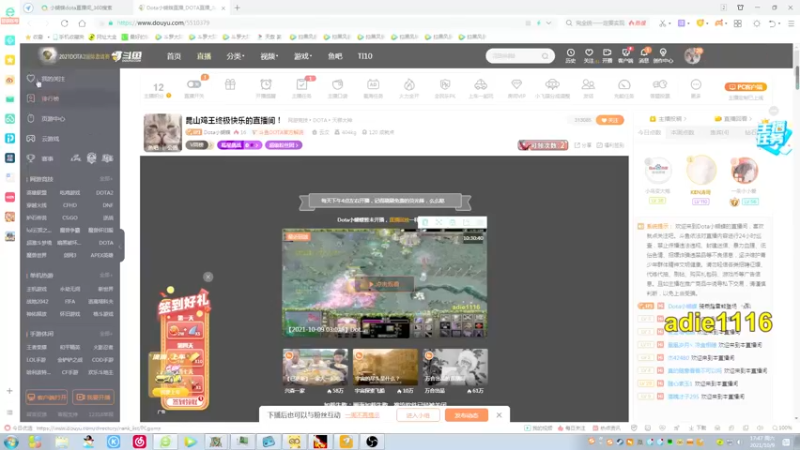The image size is (800, 450).
Task: Click the magnifier icon in site search box
Action: pyautogui.click(x=545, y=56)
